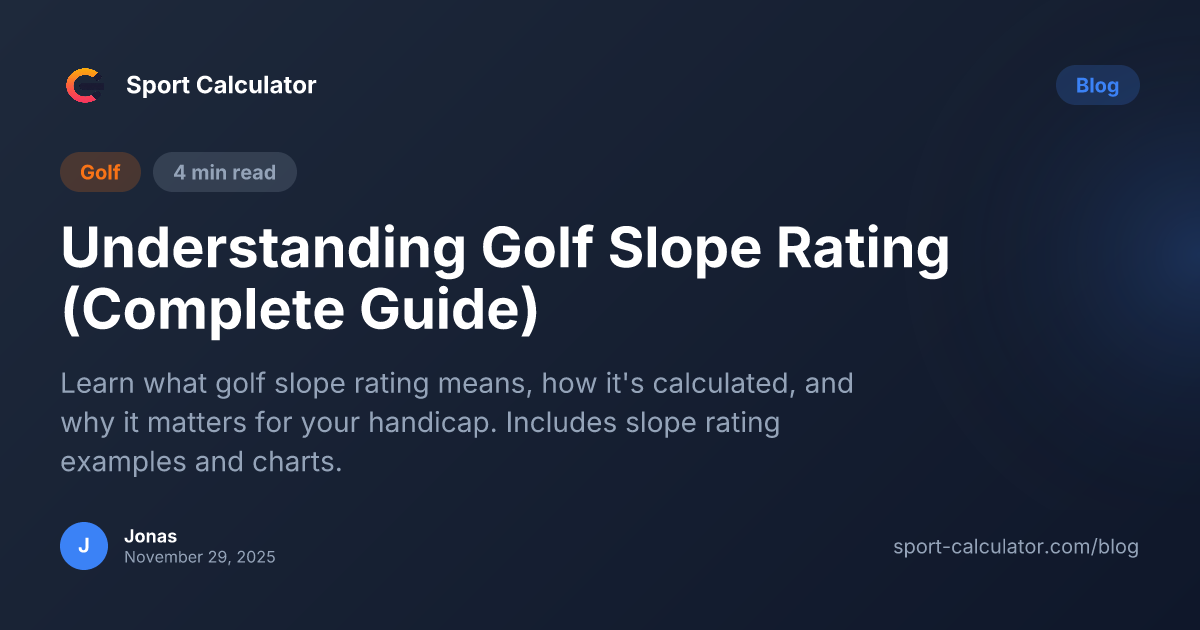Screen dimensions: 1200x630
Task: Click the publication date November 29, 2025
Action: click(199, 557)
